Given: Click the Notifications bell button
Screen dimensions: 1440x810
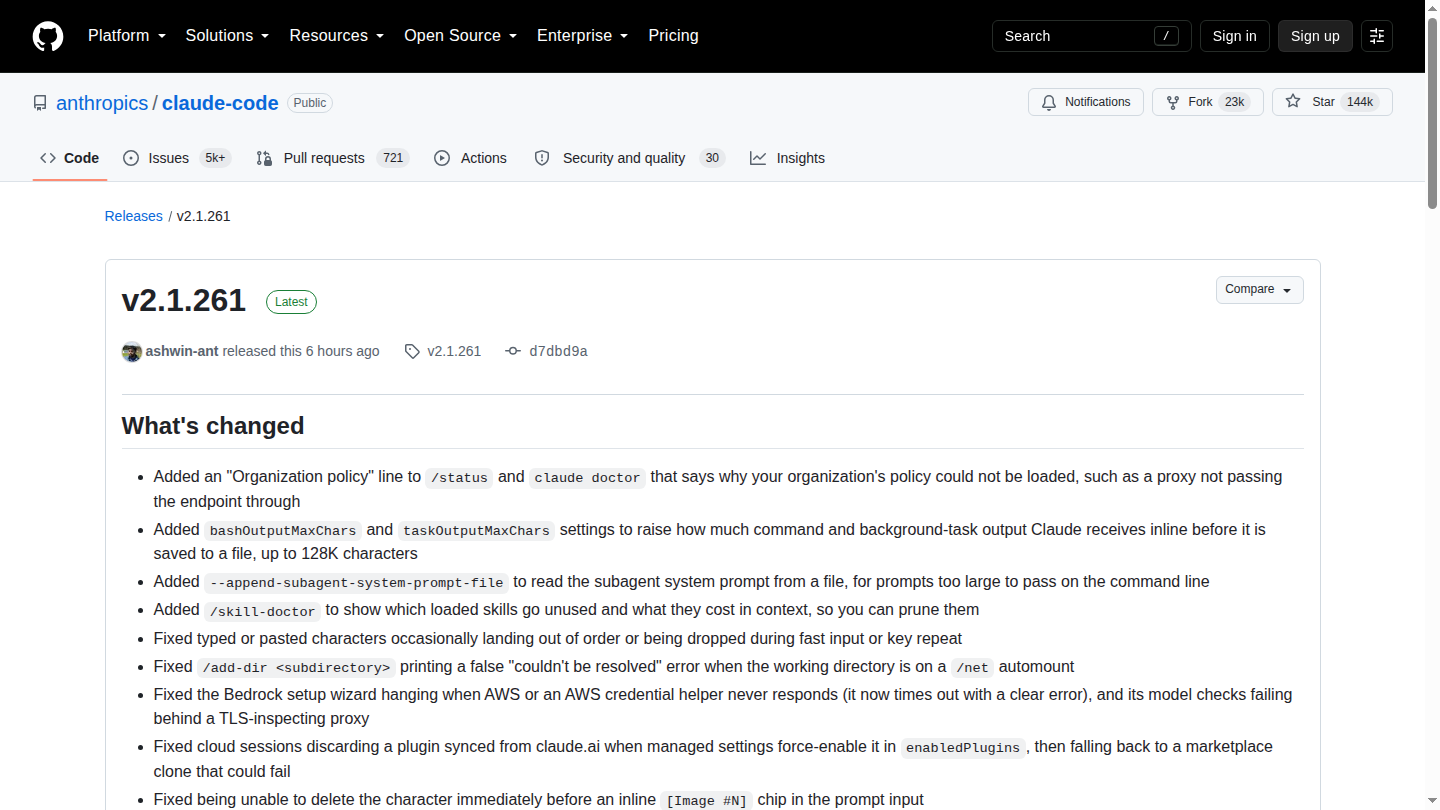Looking at the screenshot, I should point(1086,102).
